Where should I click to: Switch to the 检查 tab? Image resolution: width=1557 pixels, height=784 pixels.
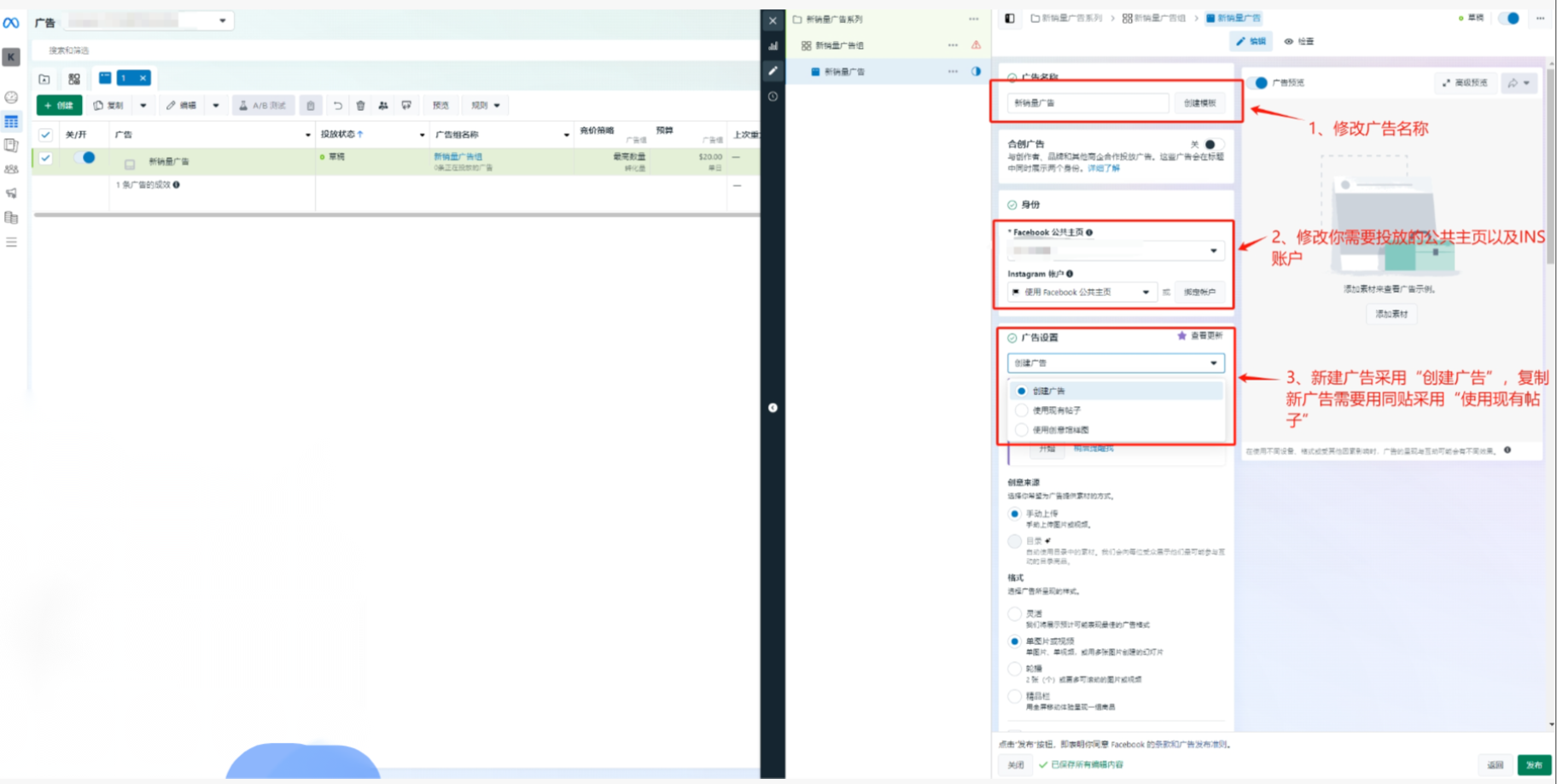click(x=1299, y=41)
